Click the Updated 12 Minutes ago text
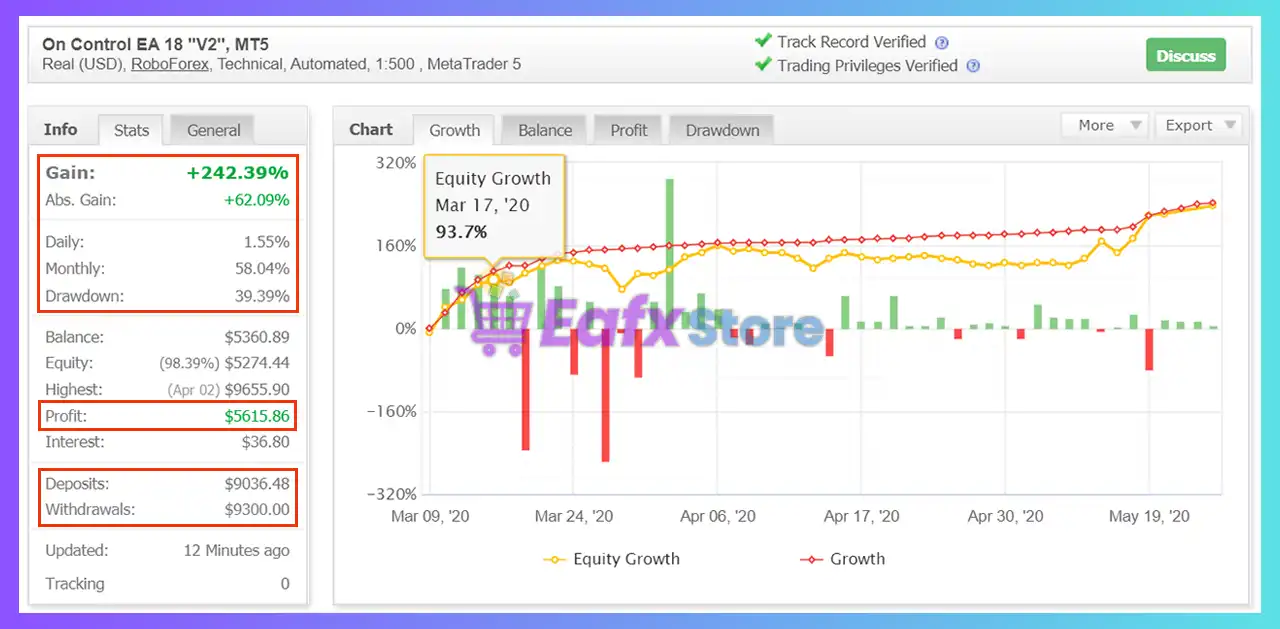This screenshot has width=1280, height=629. click(x=236, y=550)
